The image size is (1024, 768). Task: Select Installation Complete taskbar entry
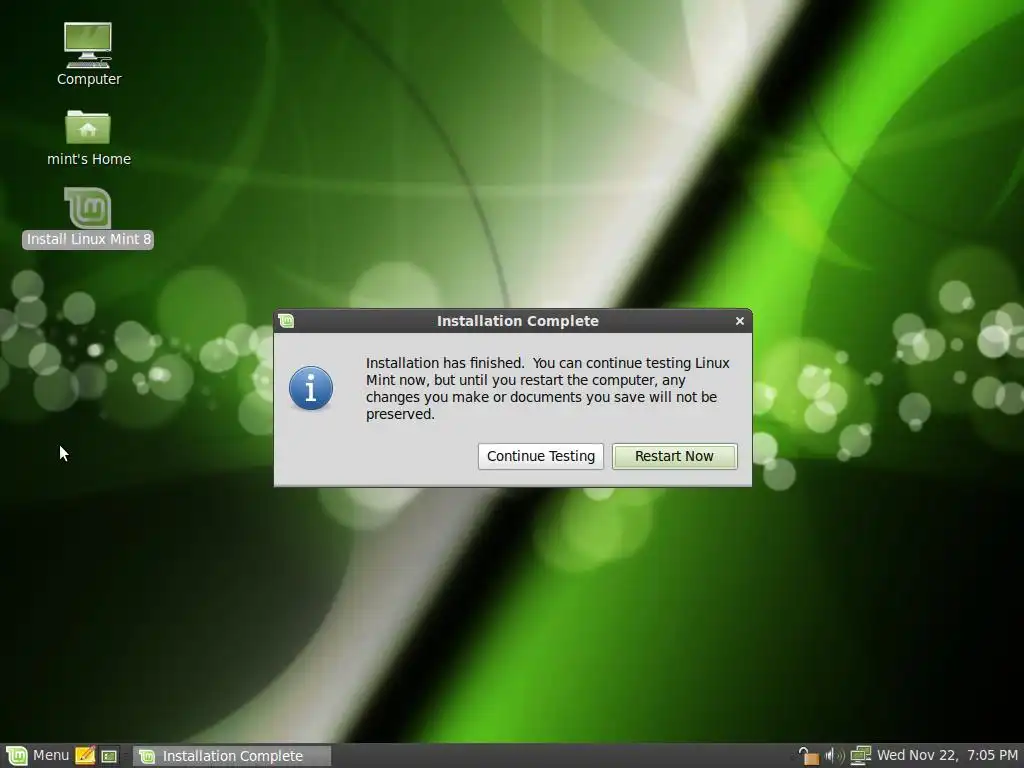(x=232, y=756)
